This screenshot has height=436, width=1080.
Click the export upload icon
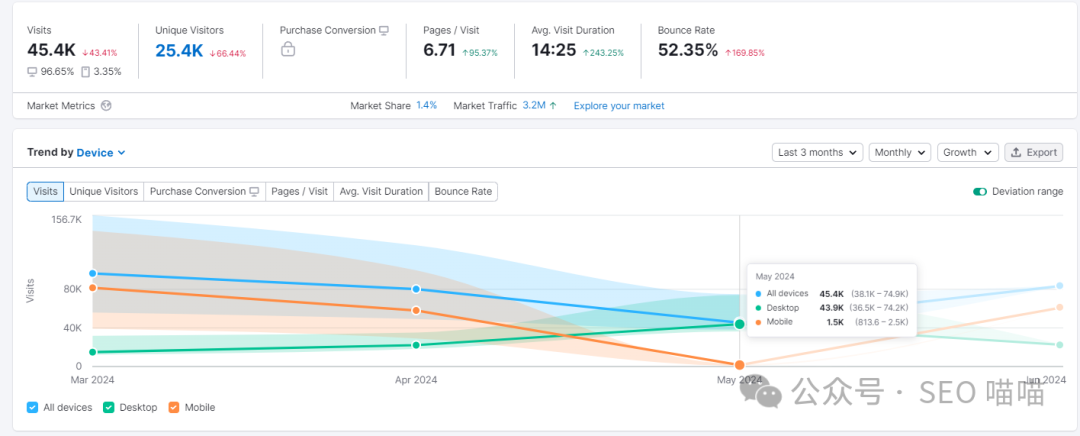[x=1016, y=153]
